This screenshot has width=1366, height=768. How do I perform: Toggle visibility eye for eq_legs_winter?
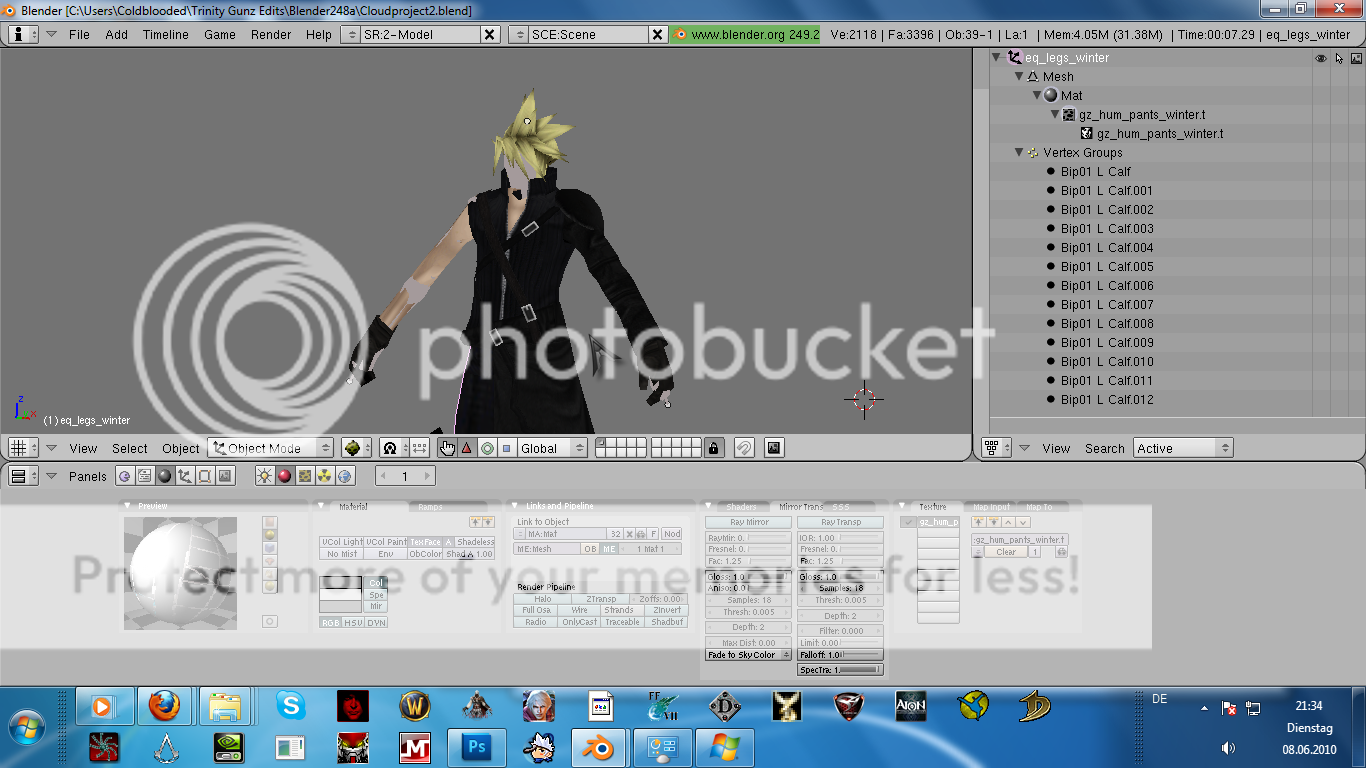click(1321, 58)
